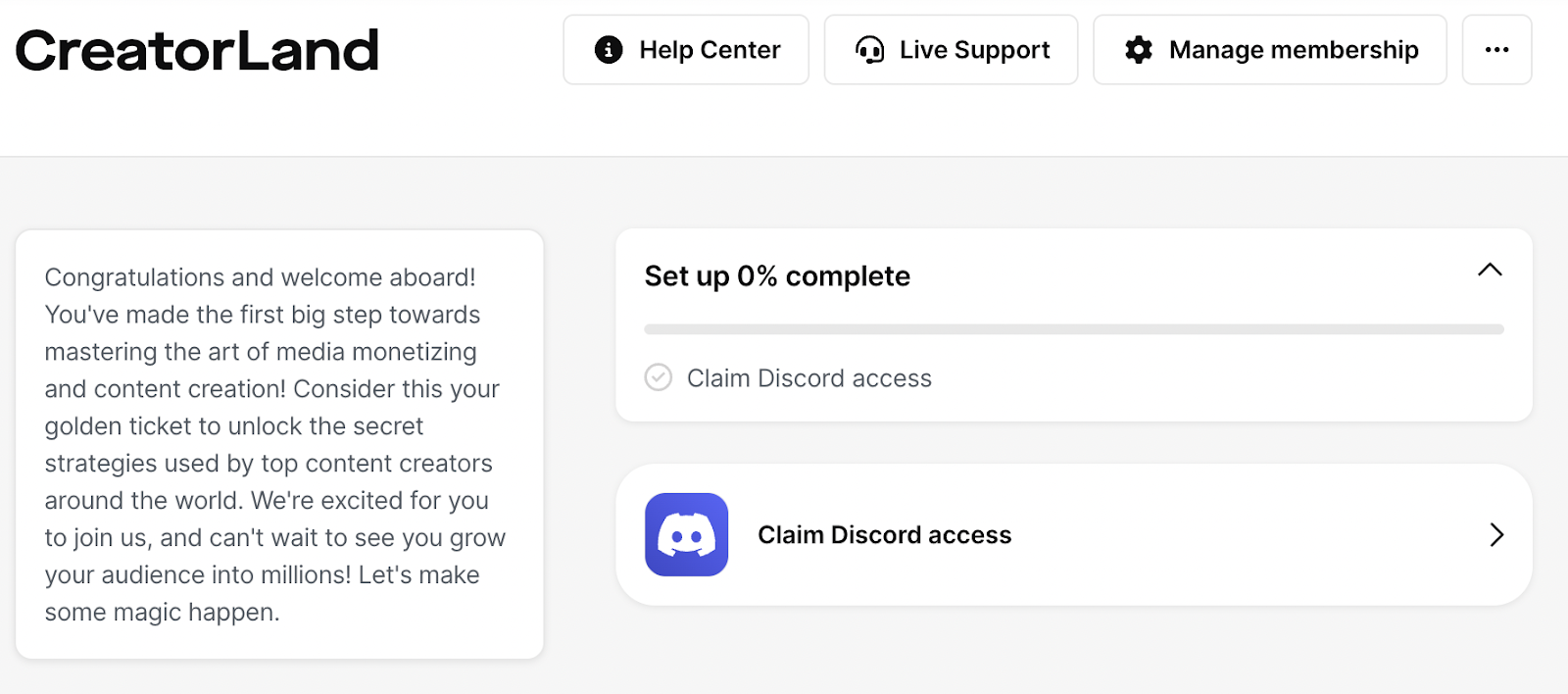The width and height of the screenshot is (1568, 694).
Task: Click the circular checkmark beside Claim Discord access
Action: click(658, 377)
